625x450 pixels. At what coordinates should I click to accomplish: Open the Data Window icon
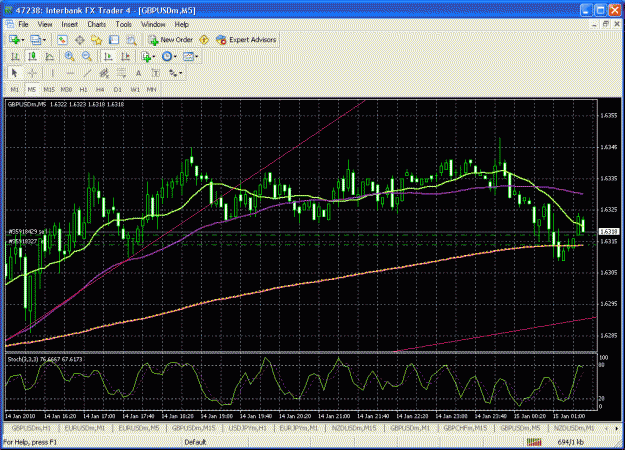coord(80,40)
